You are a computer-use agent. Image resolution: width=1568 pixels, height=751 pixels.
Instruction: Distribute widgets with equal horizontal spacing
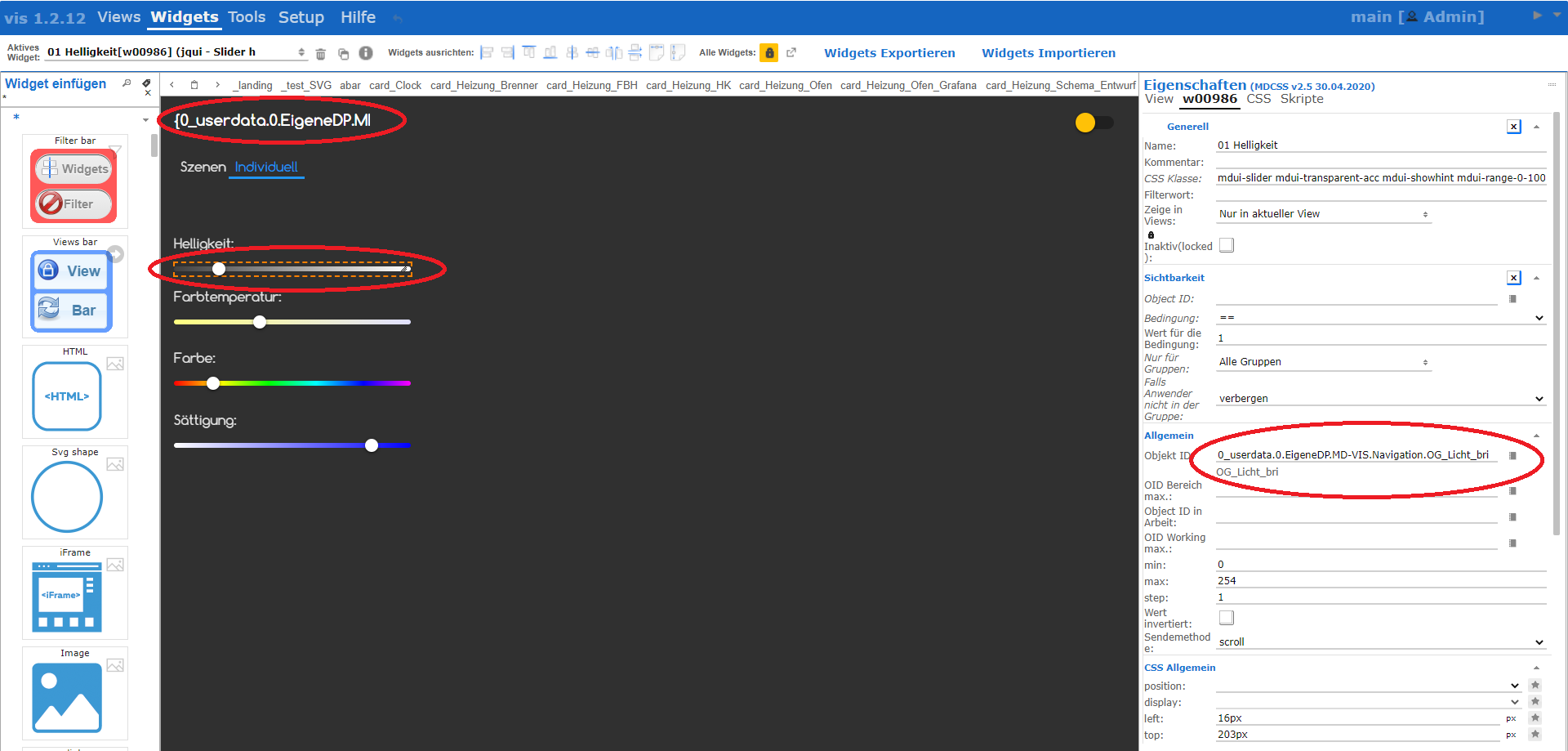[614, 53]
